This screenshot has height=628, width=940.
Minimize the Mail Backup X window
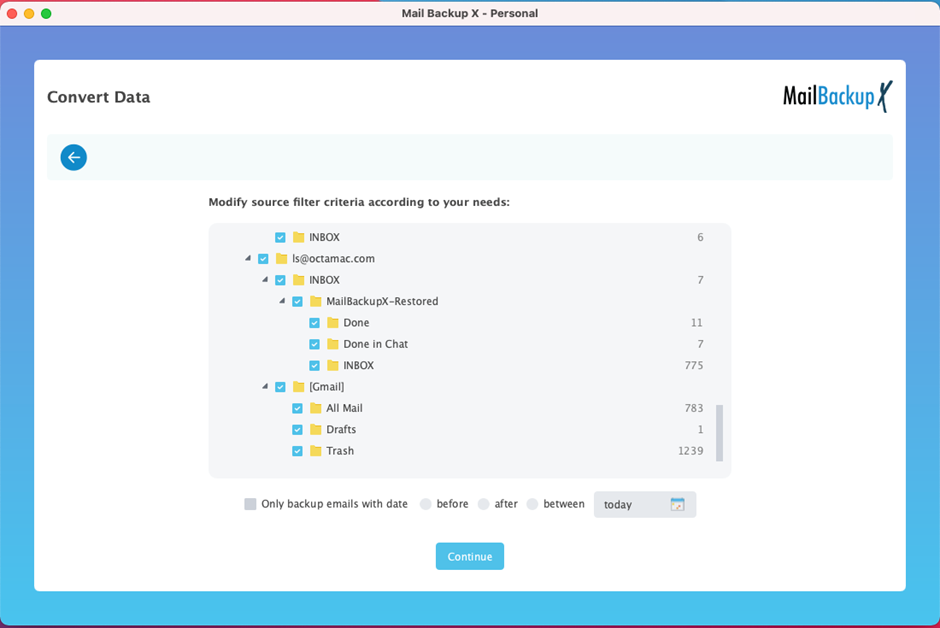pyautogui.click(x=29, y=13)
